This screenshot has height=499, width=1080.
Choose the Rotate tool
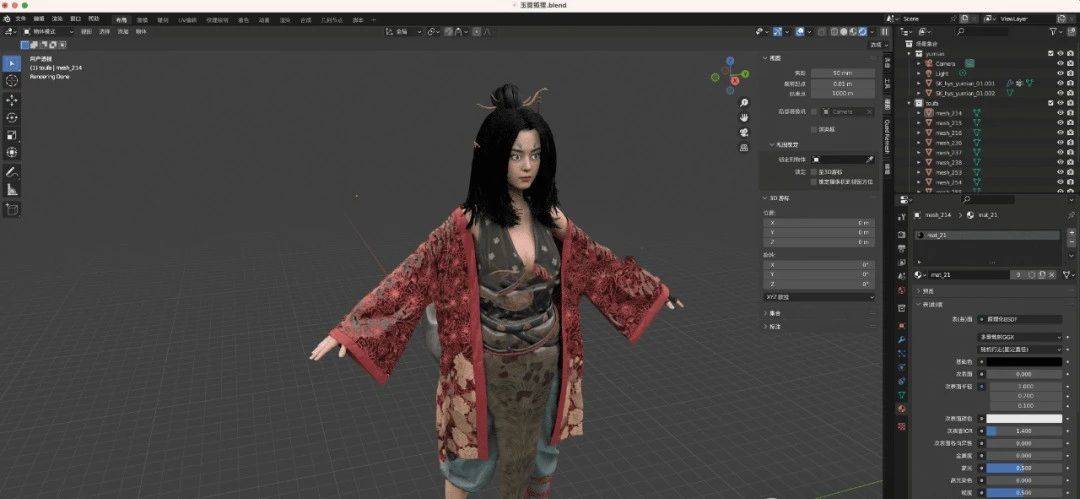coord(12,117)
